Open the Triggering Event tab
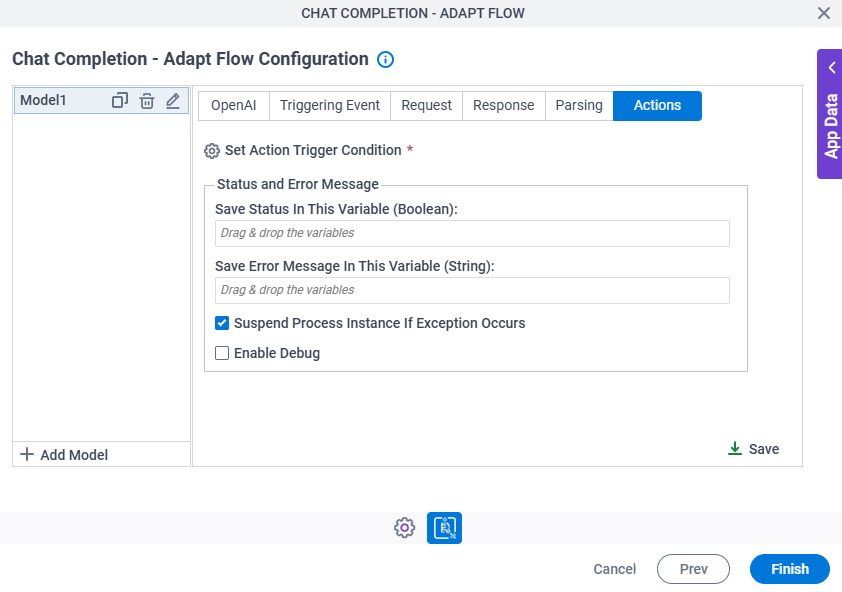Image resolution: width=842 pixels, height=592 pixels. pyautogui.click(x=330, y=105)
